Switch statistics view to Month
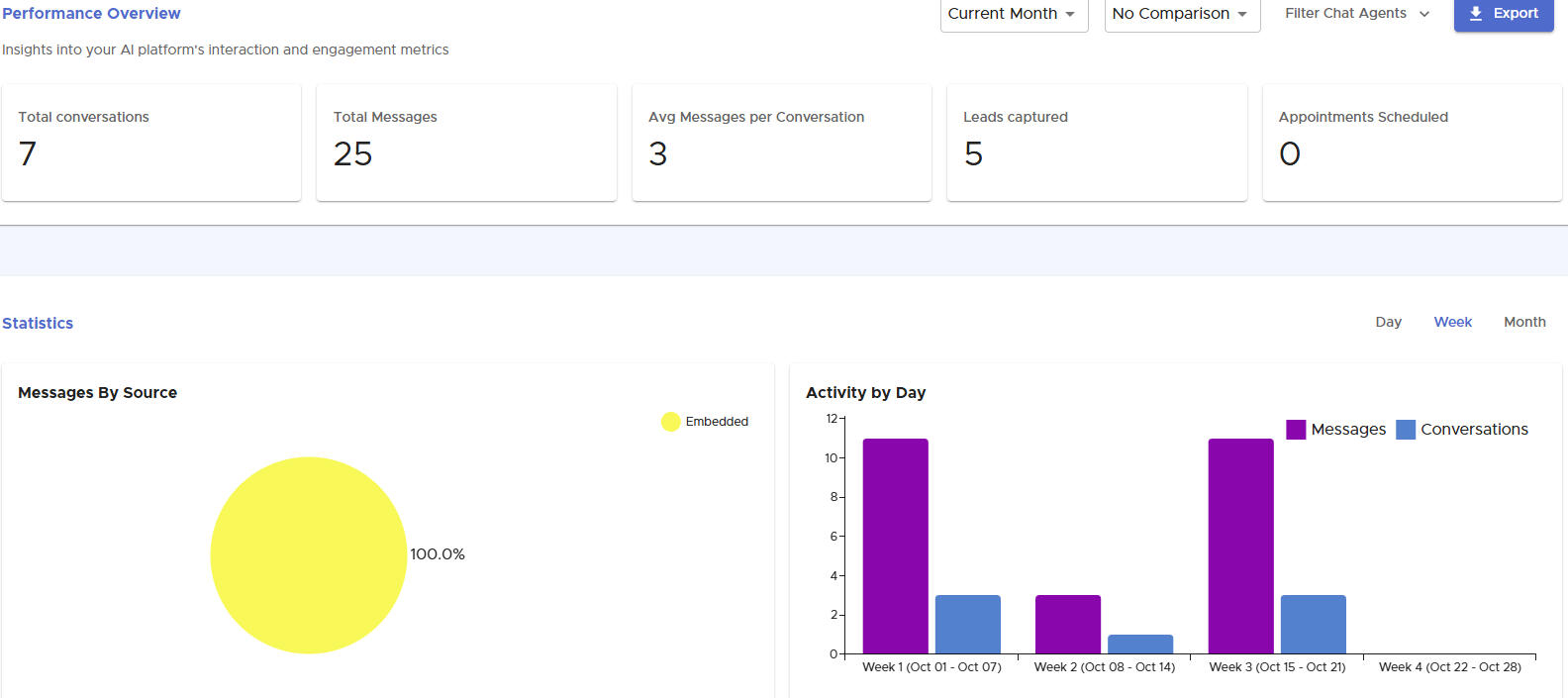 pyautogui.click(x=1523, y=322)
